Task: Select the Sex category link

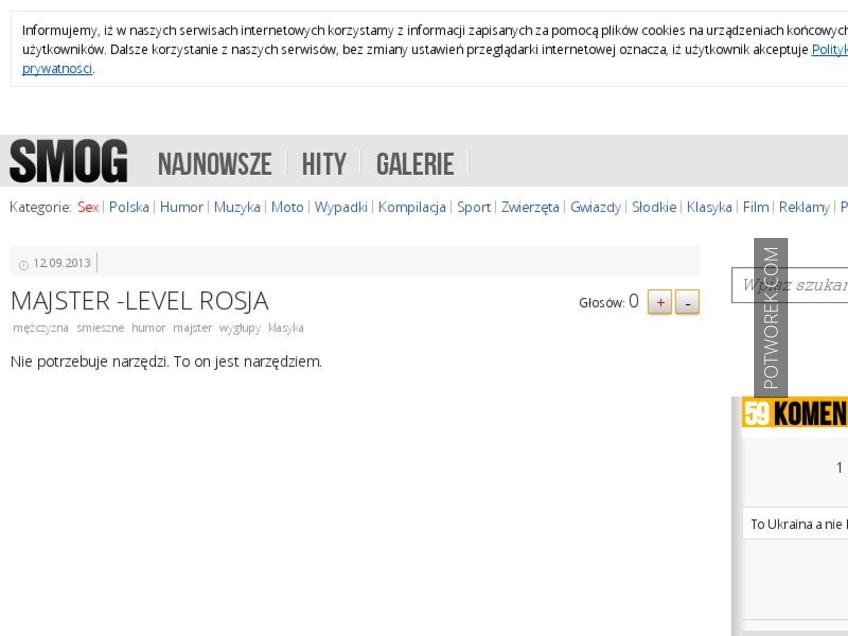Action: point(88,207)
